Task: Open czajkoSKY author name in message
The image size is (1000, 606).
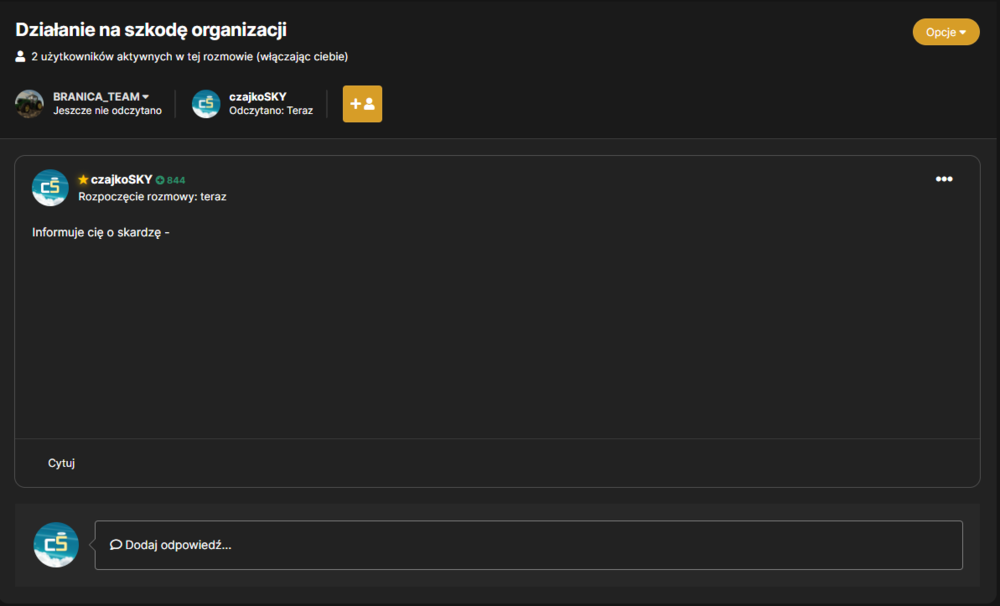Action: coord(121,180)
